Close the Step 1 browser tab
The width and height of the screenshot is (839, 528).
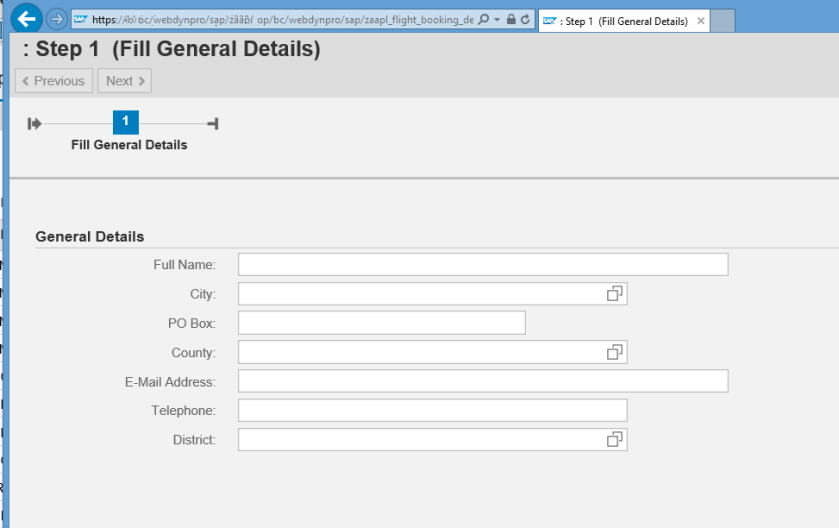700,20
